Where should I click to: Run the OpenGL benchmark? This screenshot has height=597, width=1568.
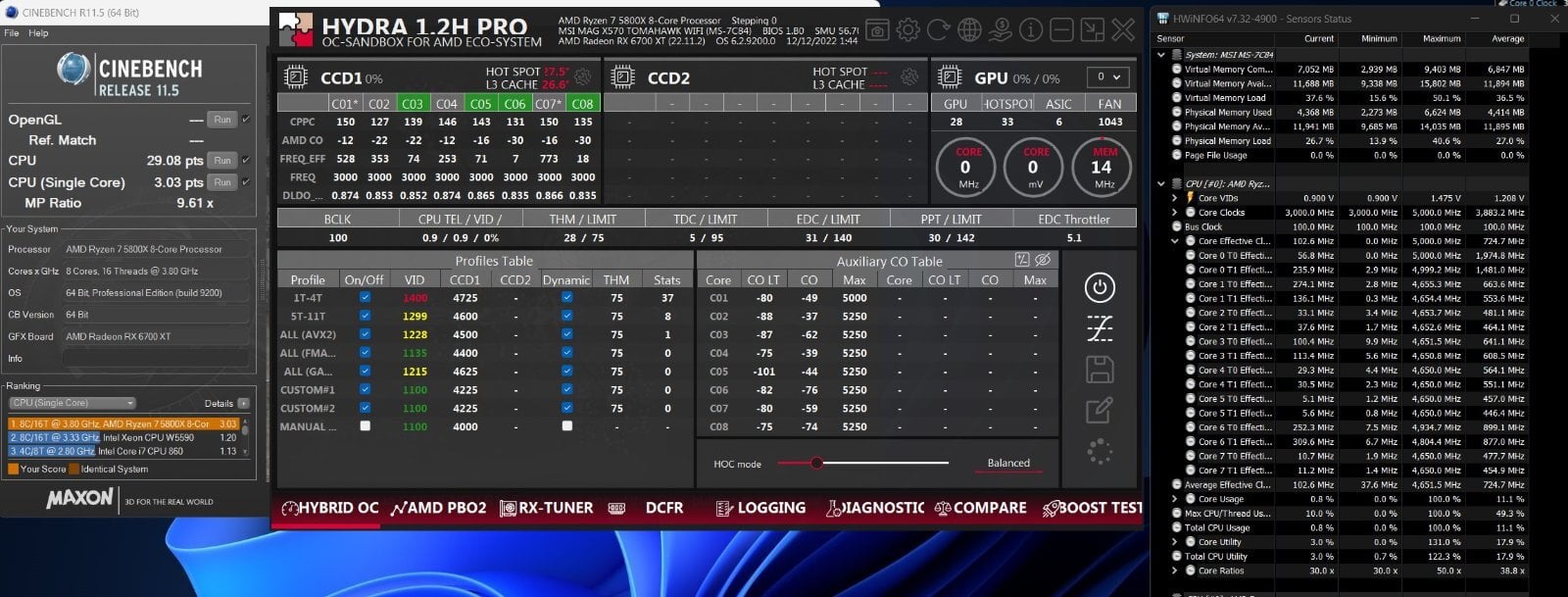[x=222, y=120]
